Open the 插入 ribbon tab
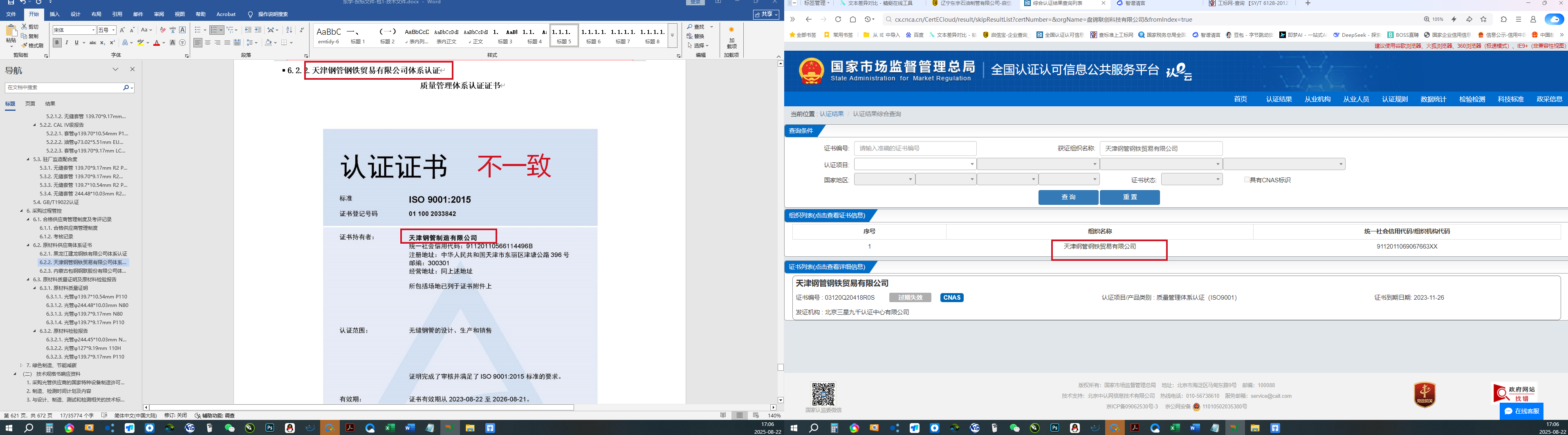This screenshot has height=435, width=1568. 55,14
